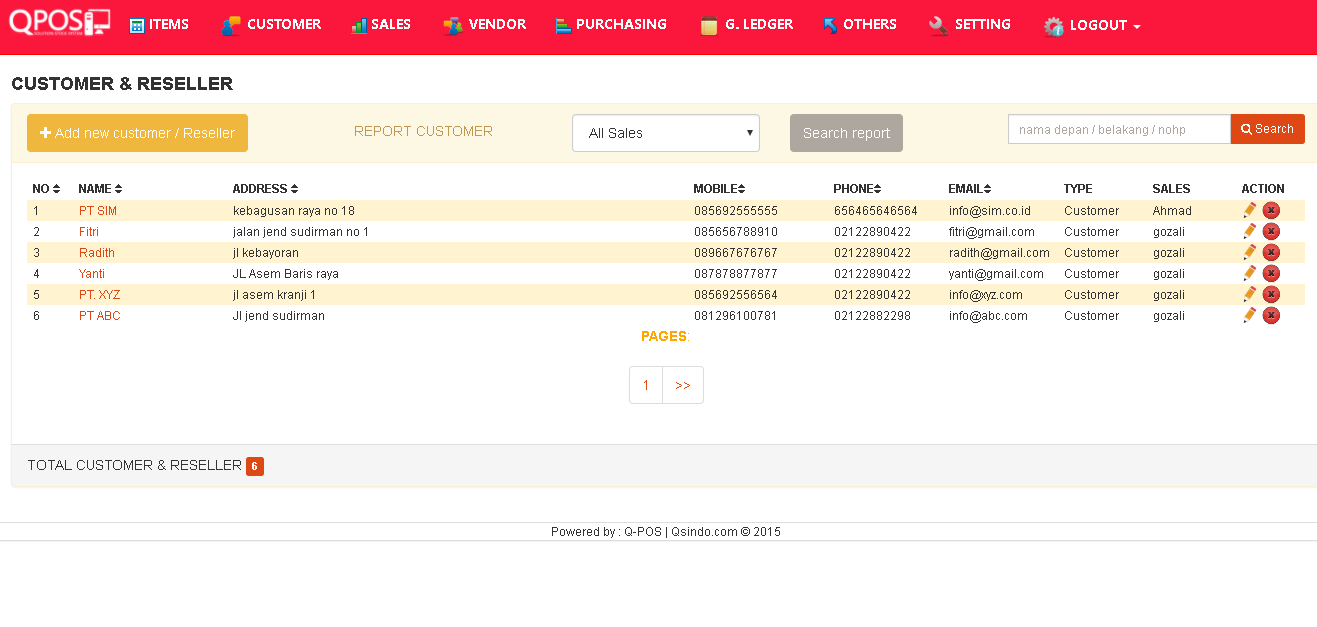
Task: Click the red delete icon for Fitri
Action: point(1271,231)
